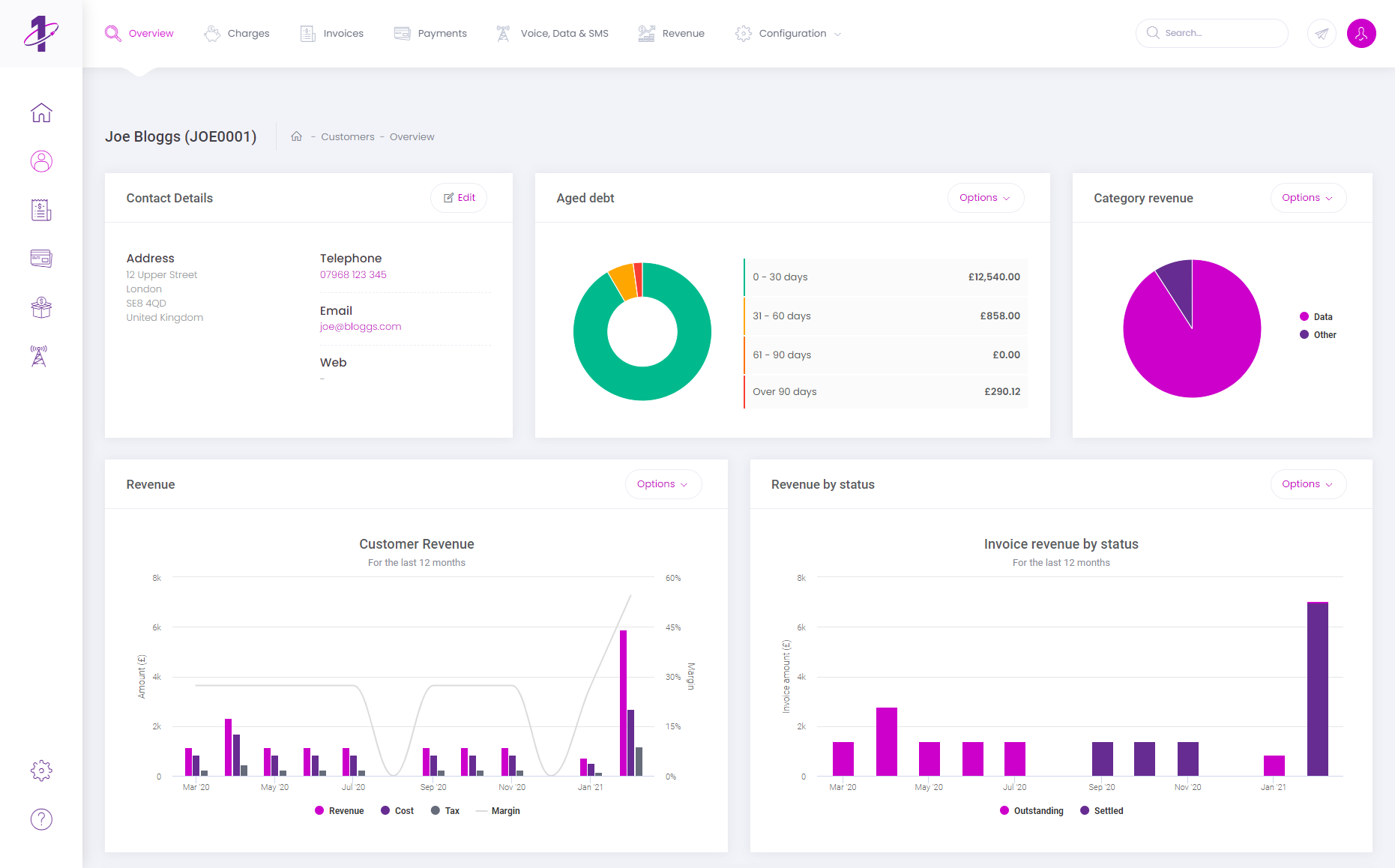Click the Invoices document icon in top nav
The height and width of the screenshot is (868, 1395).
click(x=307, y=34)
